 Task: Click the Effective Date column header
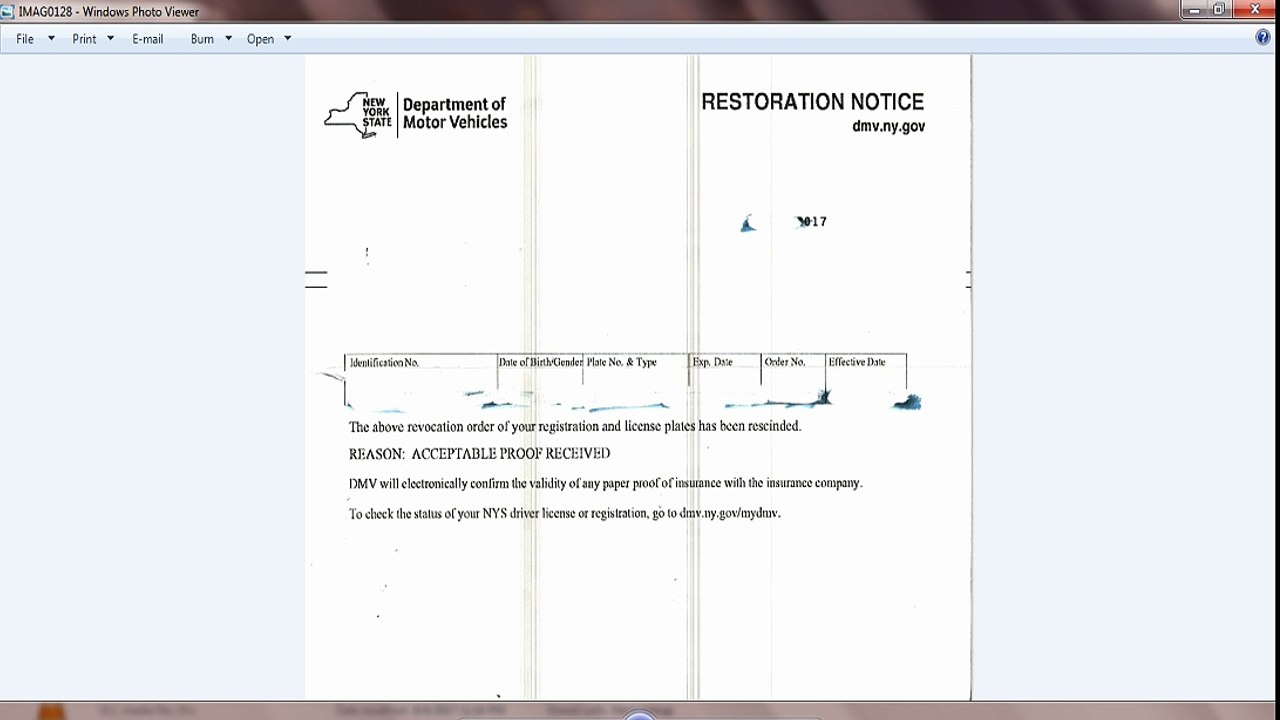(x=857, y=362)
